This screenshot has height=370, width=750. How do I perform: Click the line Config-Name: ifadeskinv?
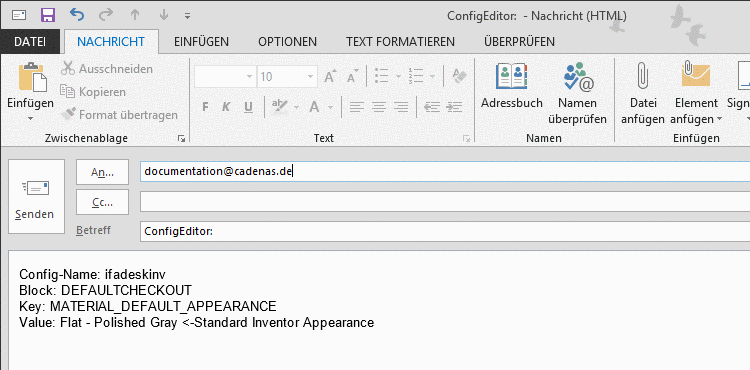92,274
